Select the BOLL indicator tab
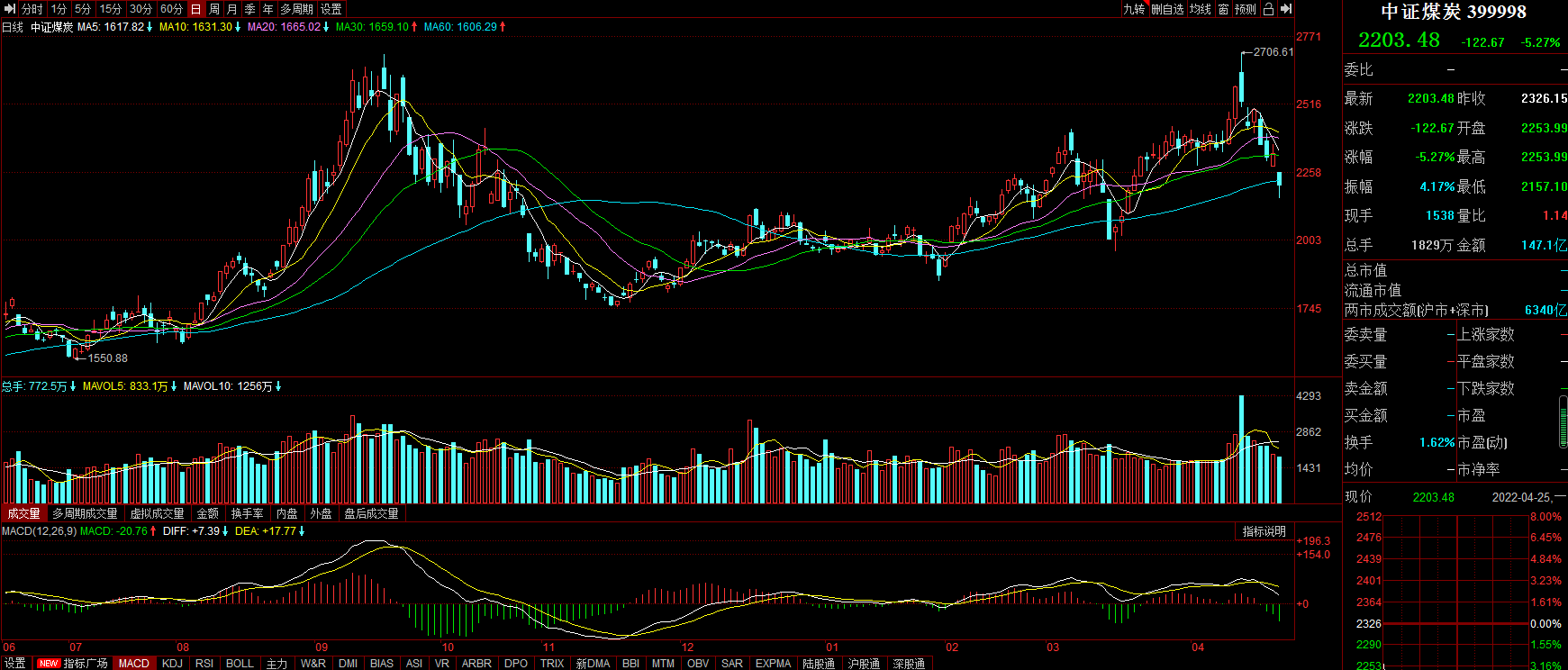Screen dimensions: 1568x670 [x=240, y=663]
